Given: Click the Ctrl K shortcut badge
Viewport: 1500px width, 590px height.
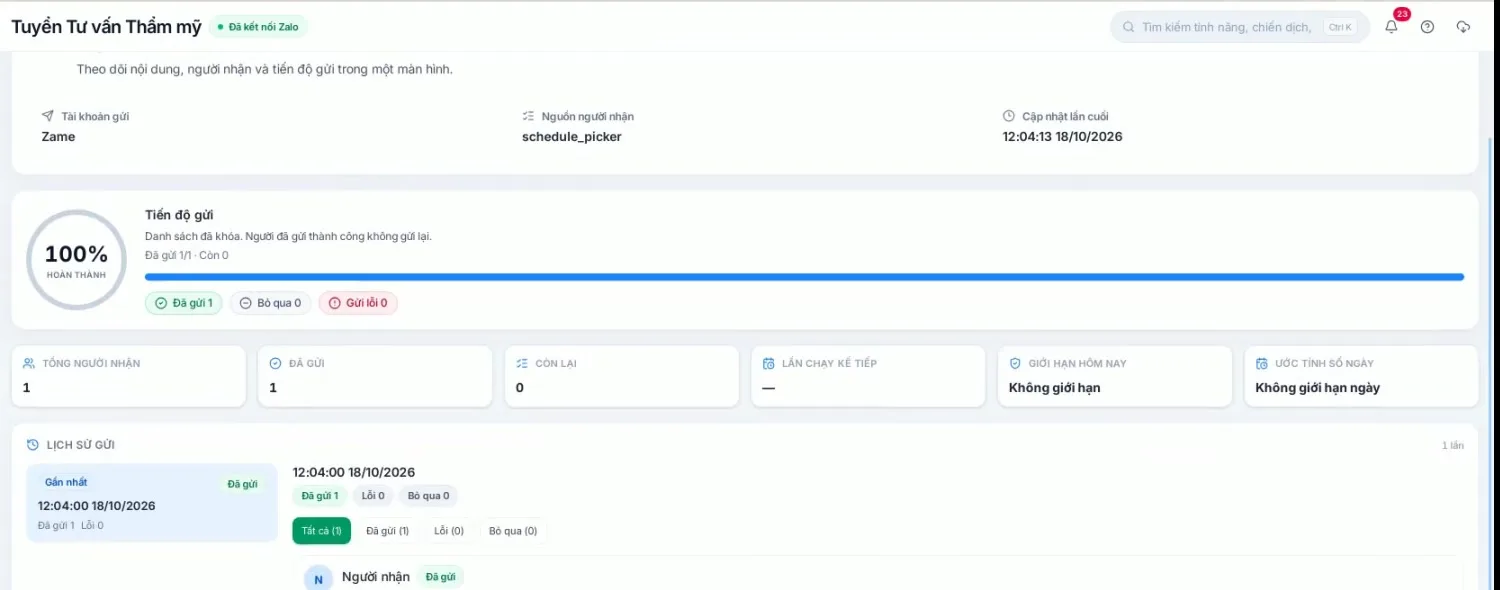Looking at the screenshot, I should (1340, 27).
